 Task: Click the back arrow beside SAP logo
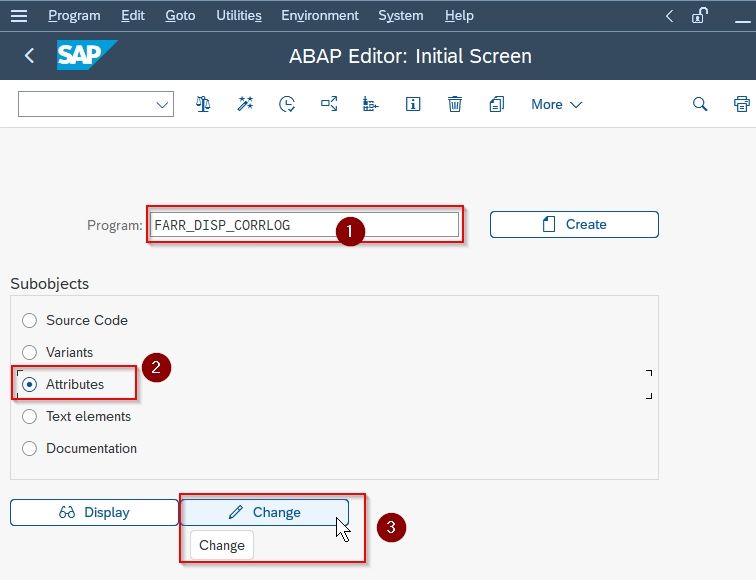[x=29, y=55]
